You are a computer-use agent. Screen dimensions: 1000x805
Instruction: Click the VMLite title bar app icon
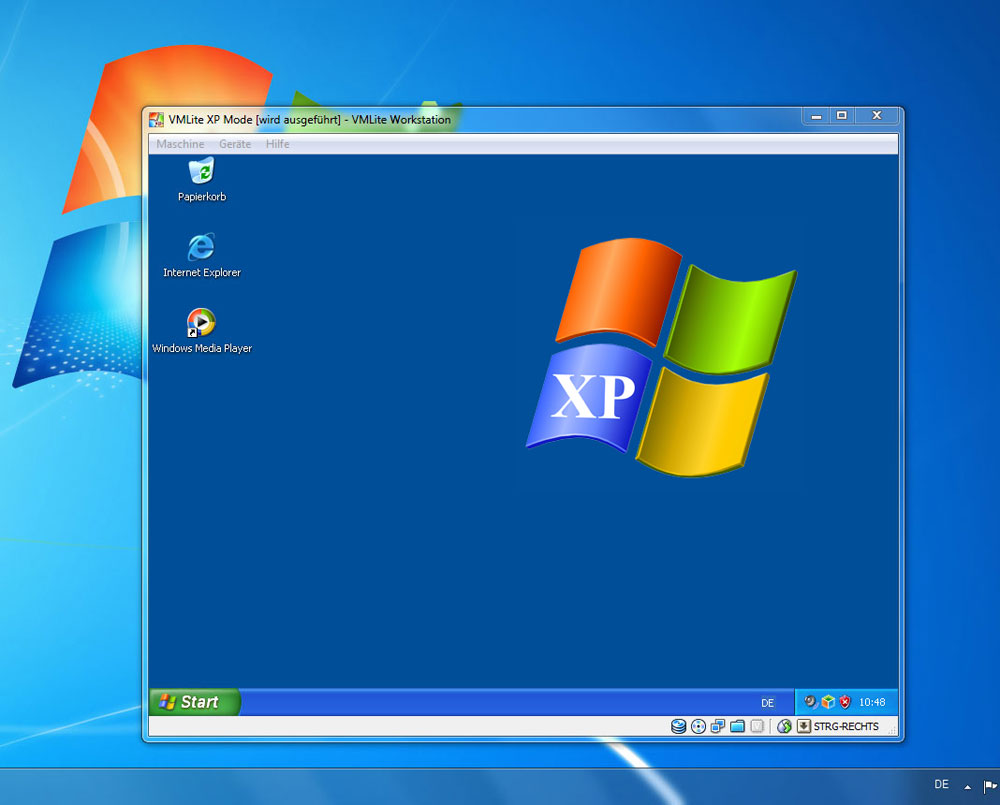coord(156,120)
